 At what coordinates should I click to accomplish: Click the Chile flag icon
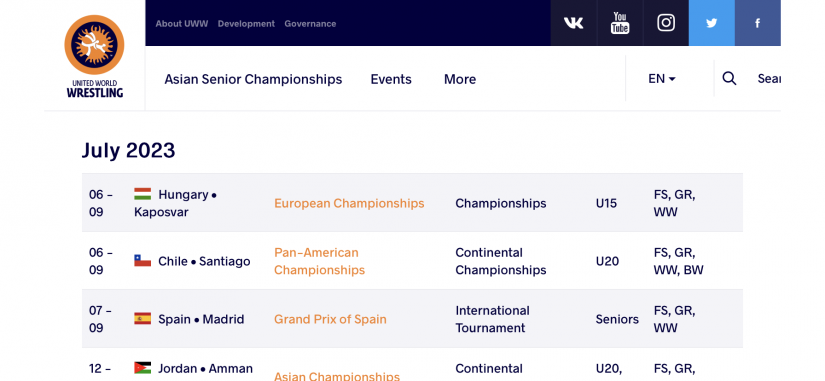coord(143,261)
